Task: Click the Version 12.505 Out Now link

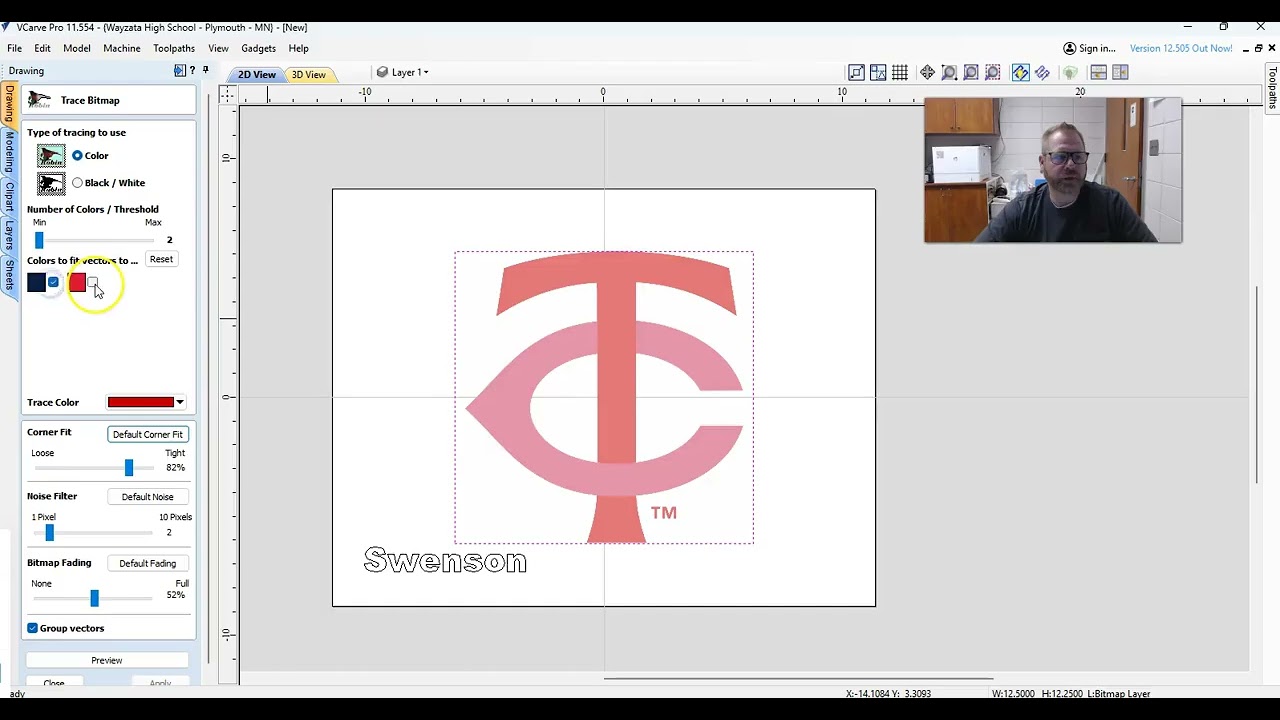Action: [1181, 48]
